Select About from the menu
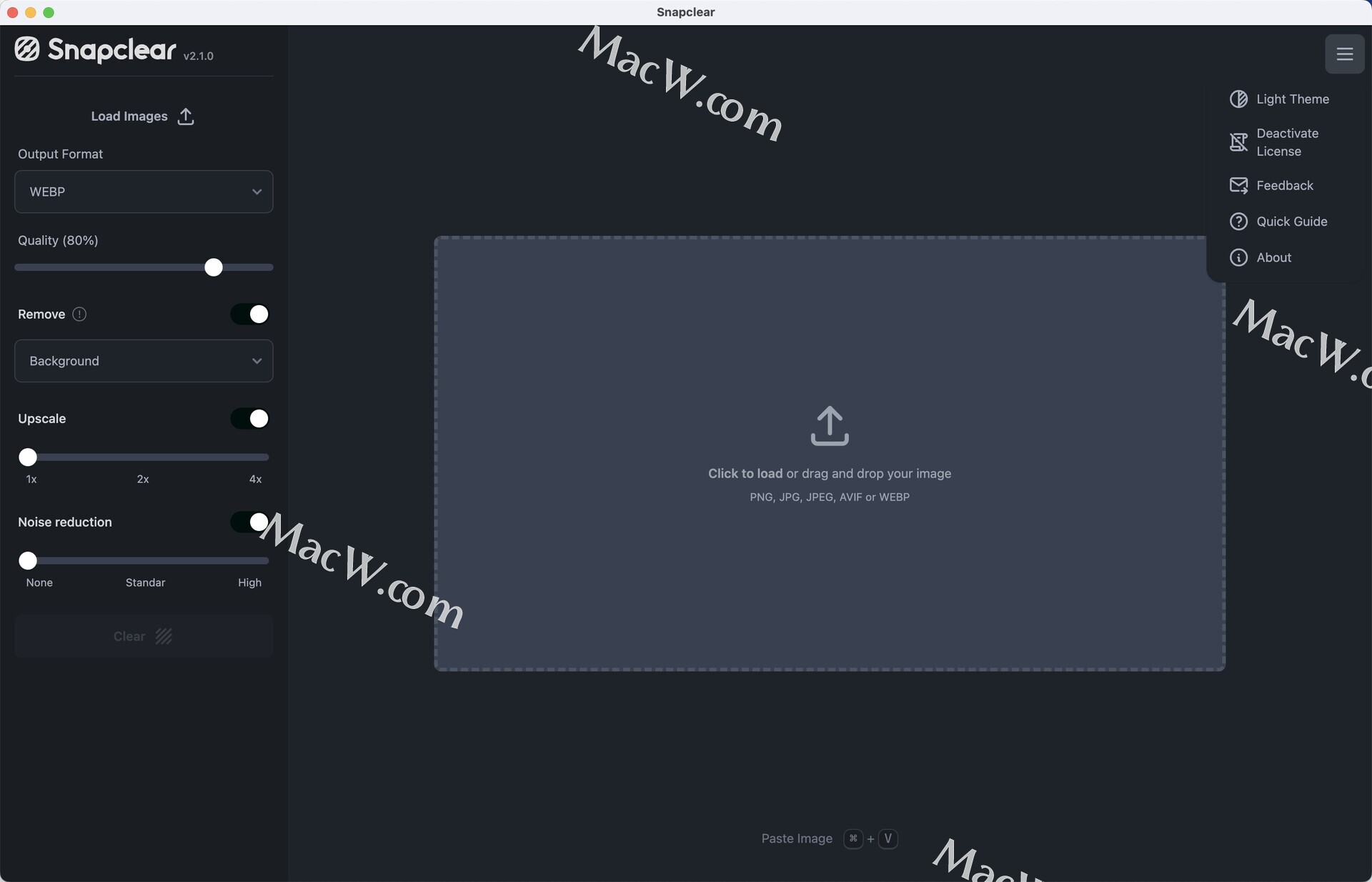Viewport: 1372px width, 882px height. (x=1273, y=257)
